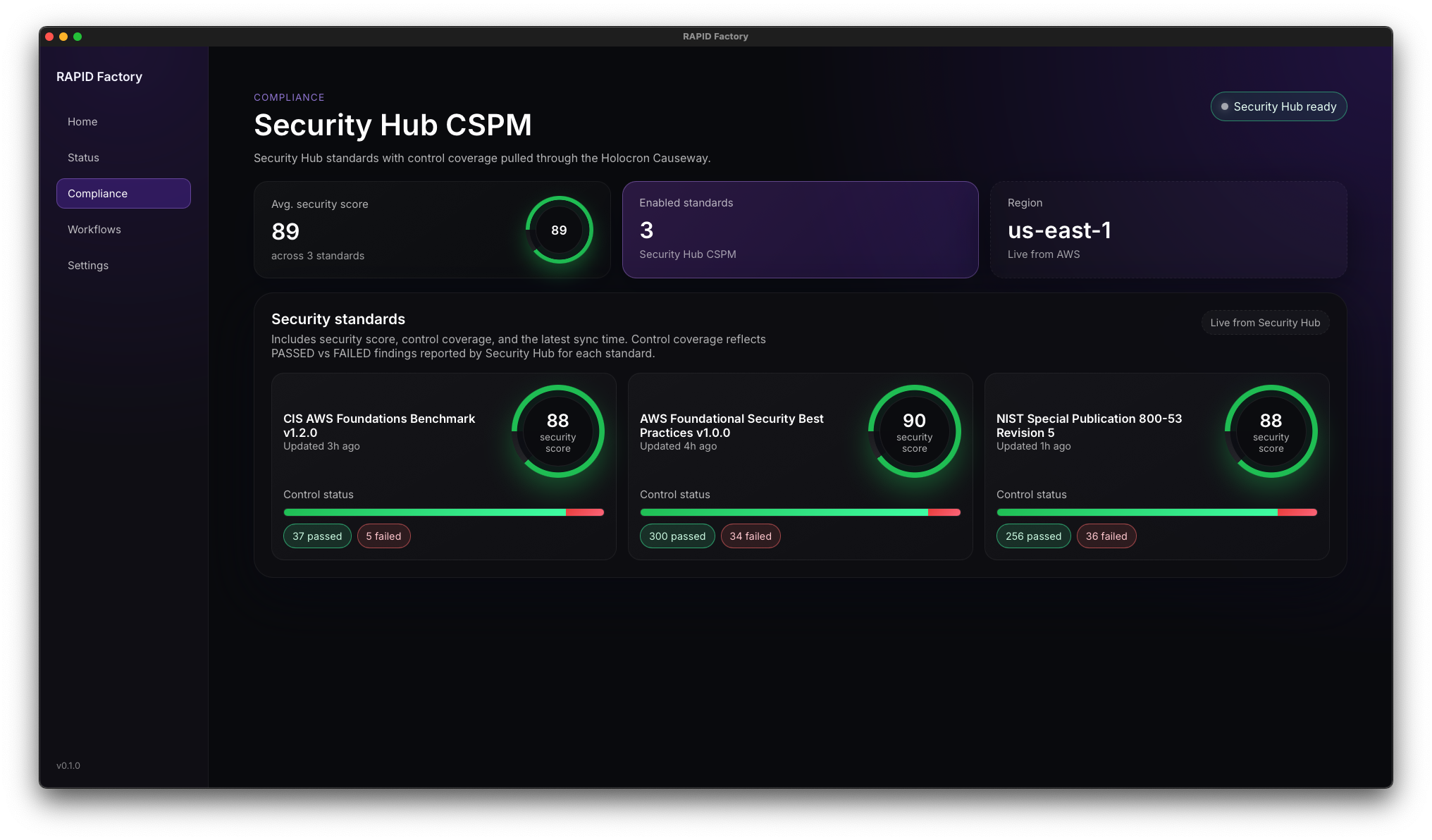Select the Avg. security score card
Image resolution: width=1432 pixels, height=840 pixels.
[x=432, y=230]
